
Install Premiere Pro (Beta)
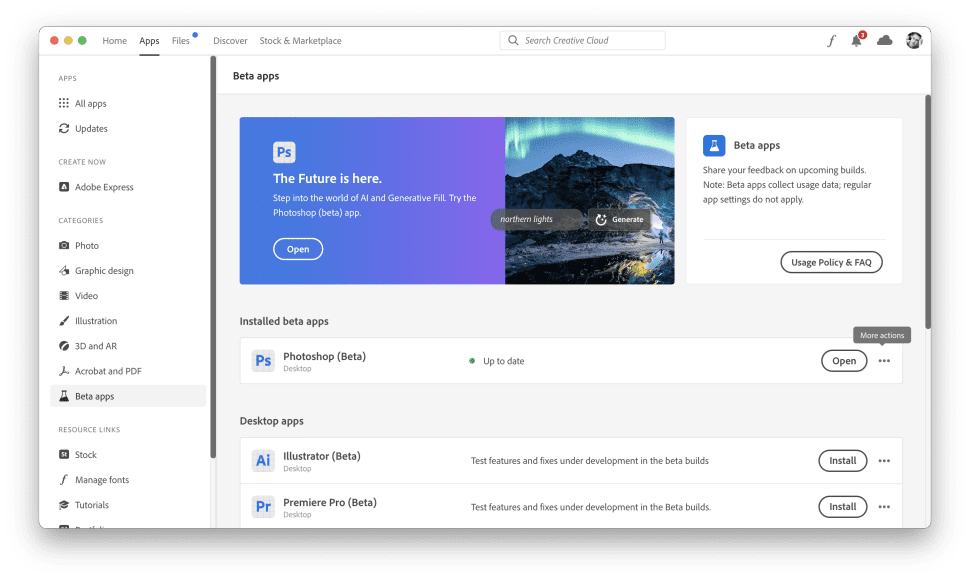[x=843, y=507]
